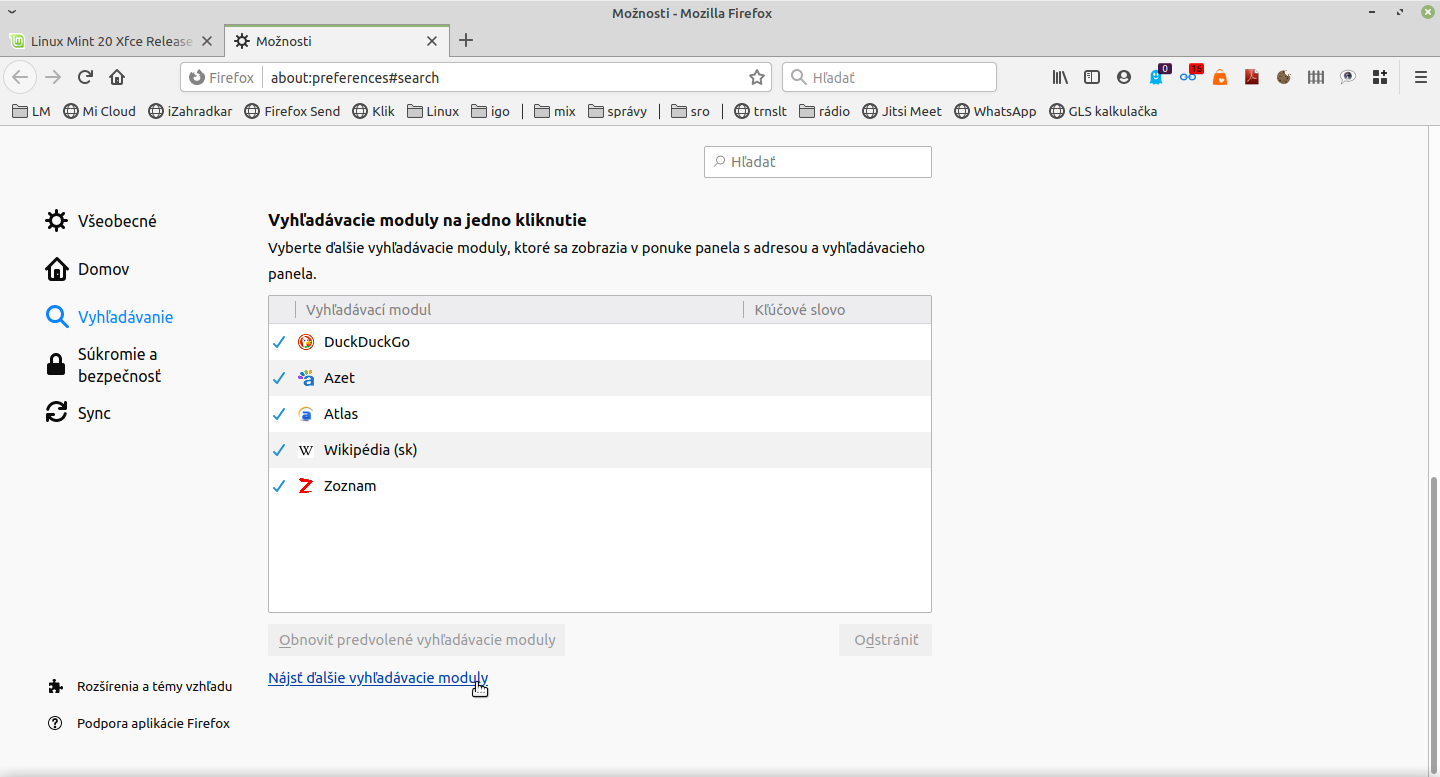Open the Súkromie a bezpečnosť settings section
1440x777 pixels.
(x=117, y=365)
